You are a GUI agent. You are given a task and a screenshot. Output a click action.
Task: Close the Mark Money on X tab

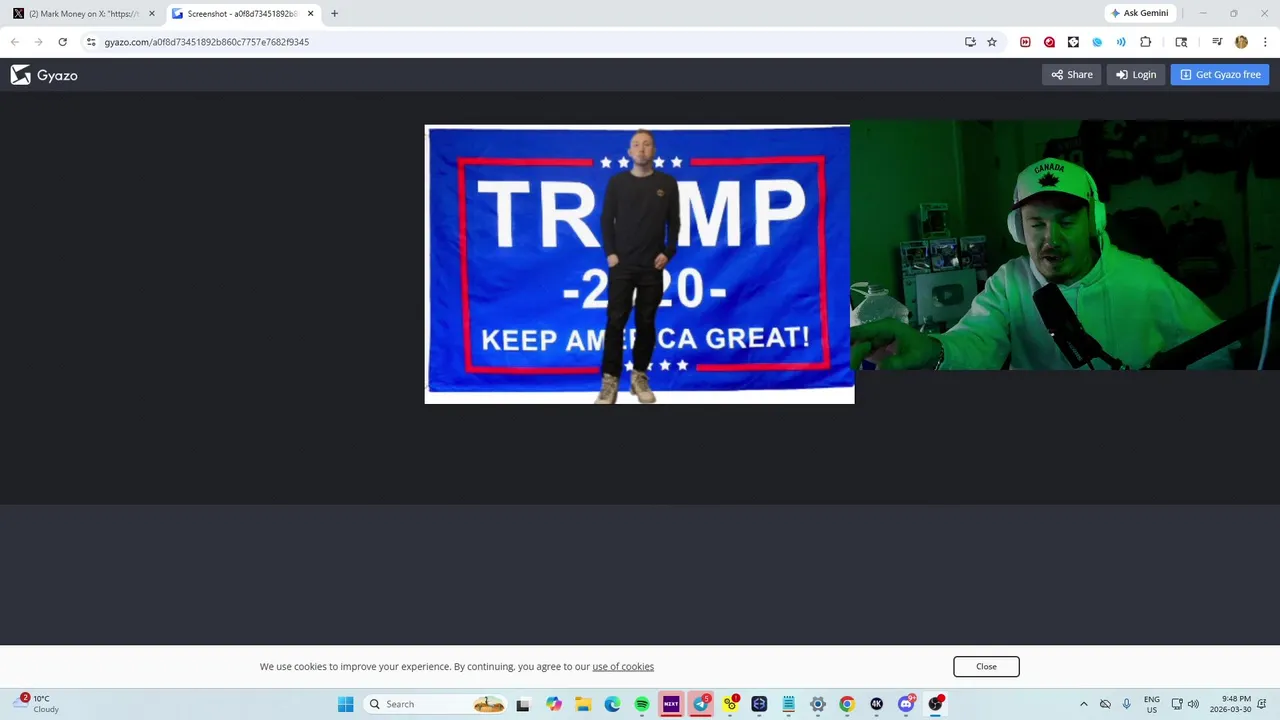pyautogui.click(x=152, y=14)
